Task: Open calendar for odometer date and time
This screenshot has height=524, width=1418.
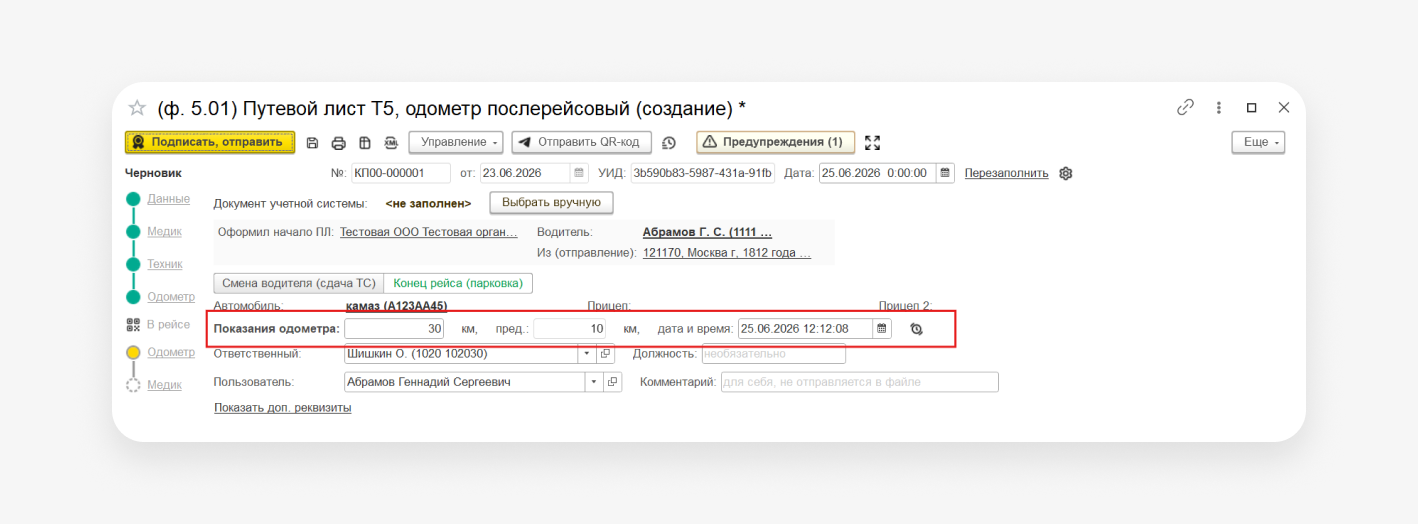Action: (x=882, y=328)
